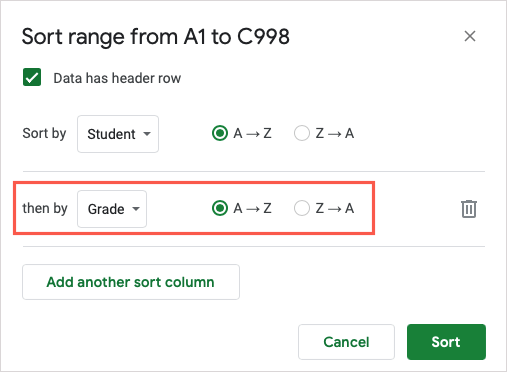Select Z→A radio for Student sort
This screenshot has width=507, height=372.
(x=302, y=133)
